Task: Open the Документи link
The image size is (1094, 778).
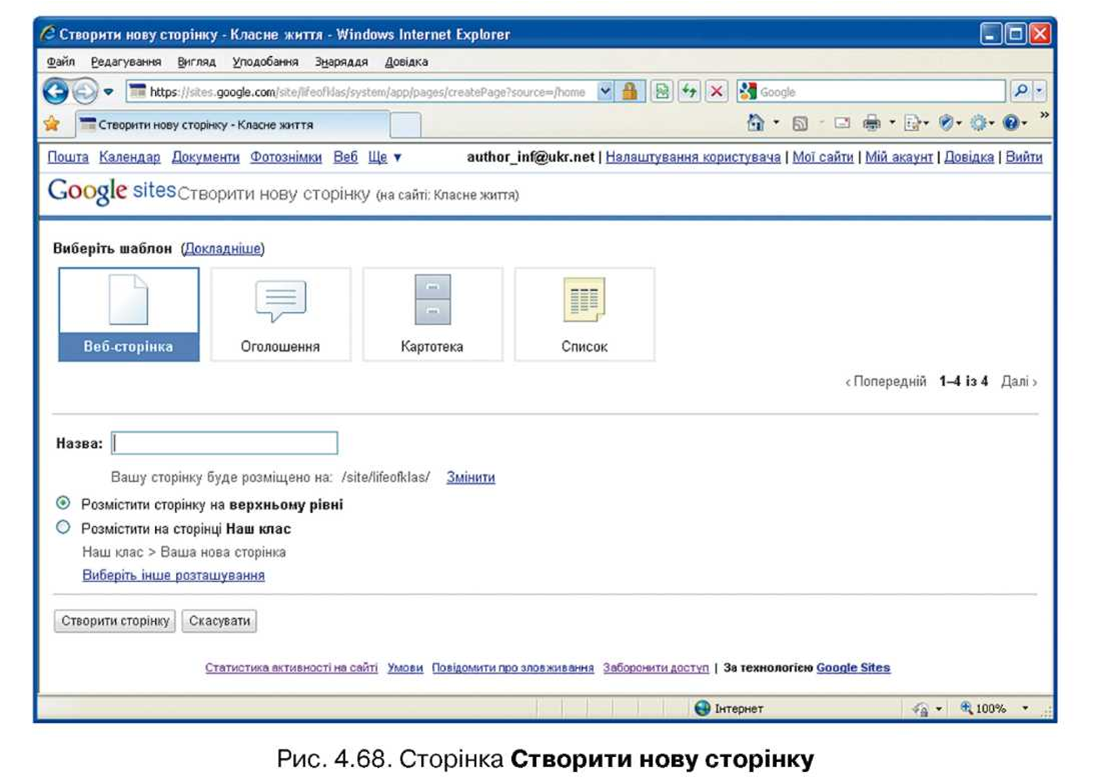Action: pos(205,157)
